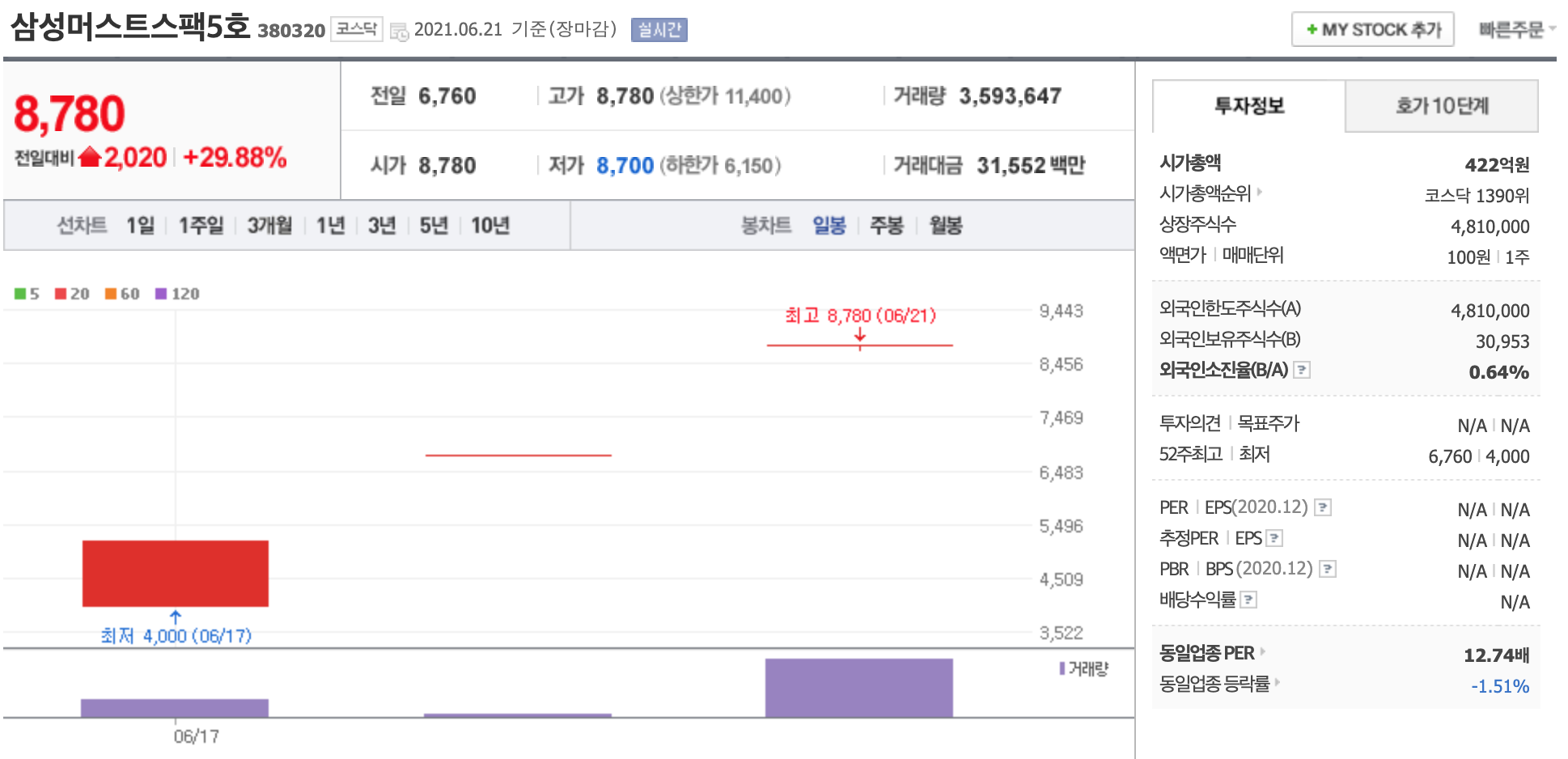Click the MY STOCK 추가 button
Viewport: 1568px width, 759px height.
pos(1373,29)
